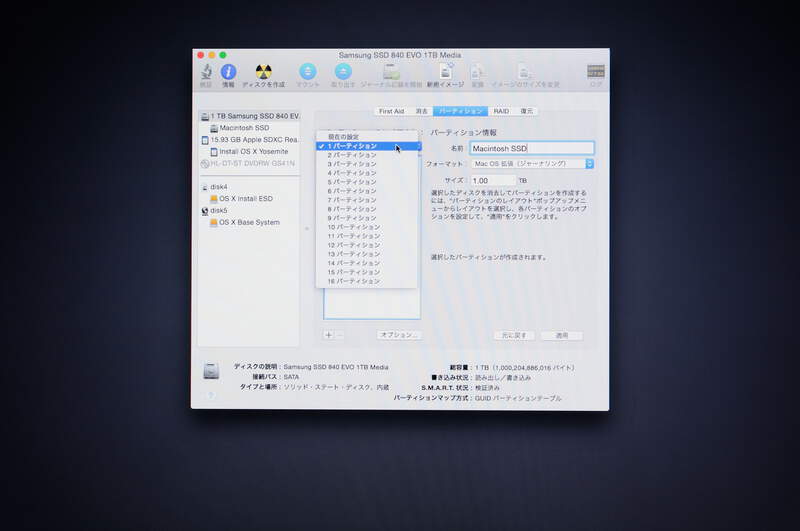Click the disk drive icon in info footer

coord(211,371)
